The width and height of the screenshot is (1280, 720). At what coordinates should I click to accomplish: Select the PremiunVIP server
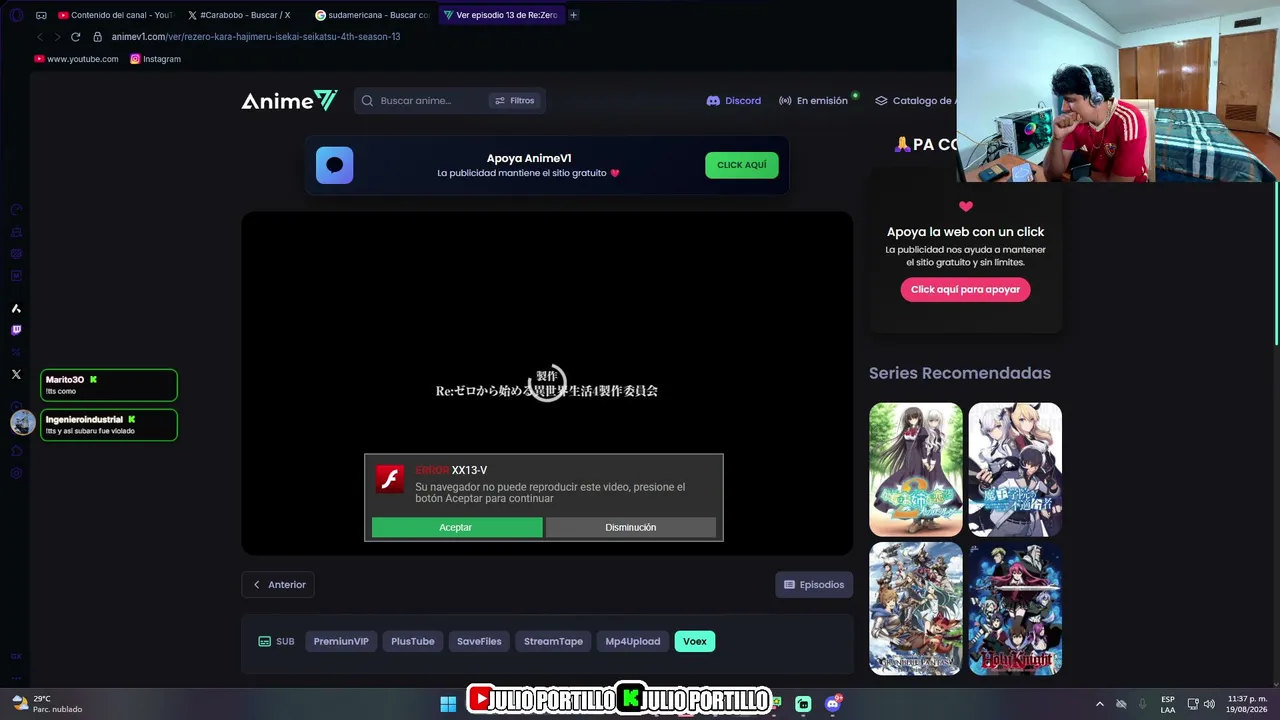[x=341, y=641]
